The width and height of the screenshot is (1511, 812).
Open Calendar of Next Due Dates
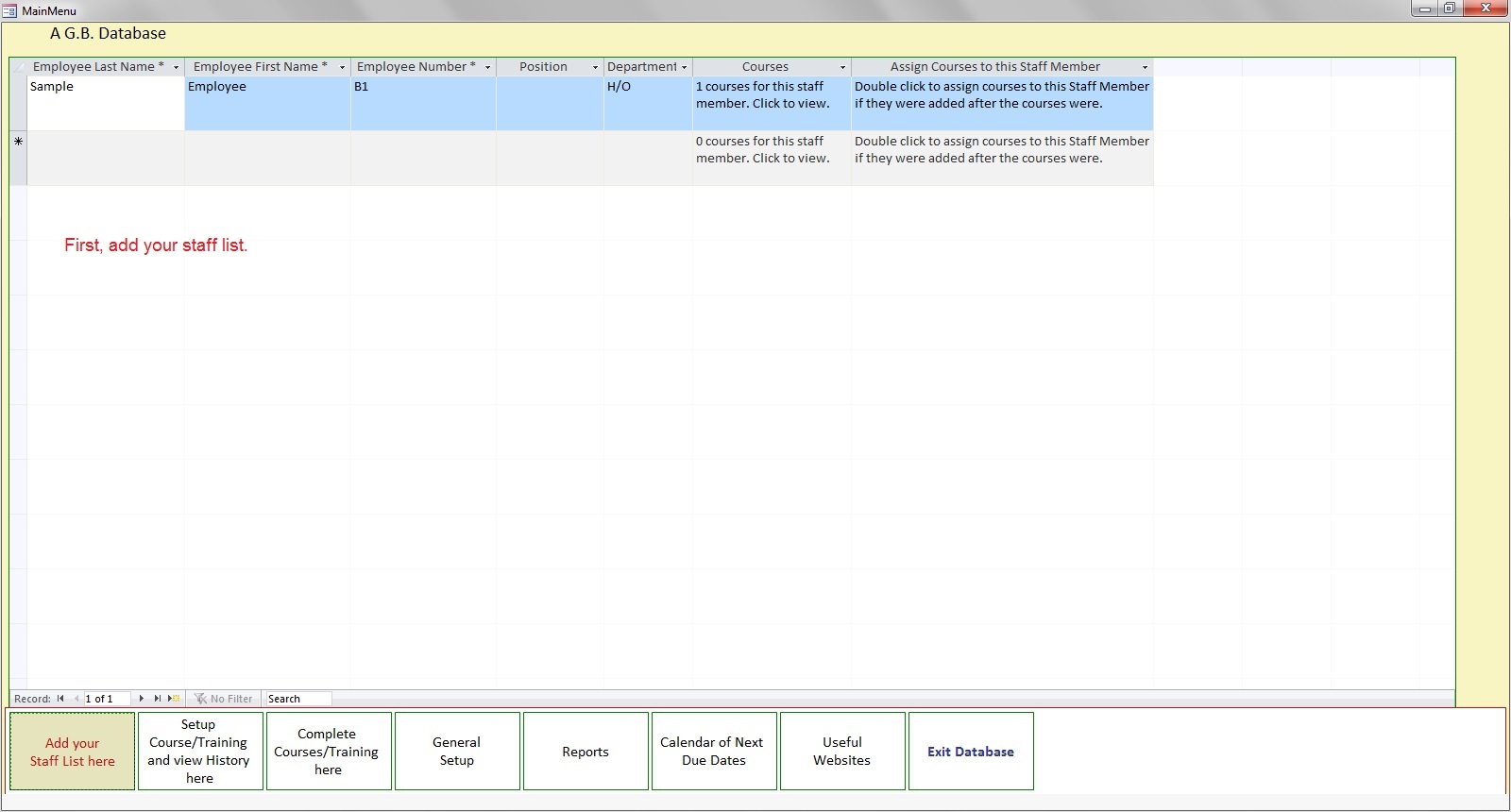point(714,752)
